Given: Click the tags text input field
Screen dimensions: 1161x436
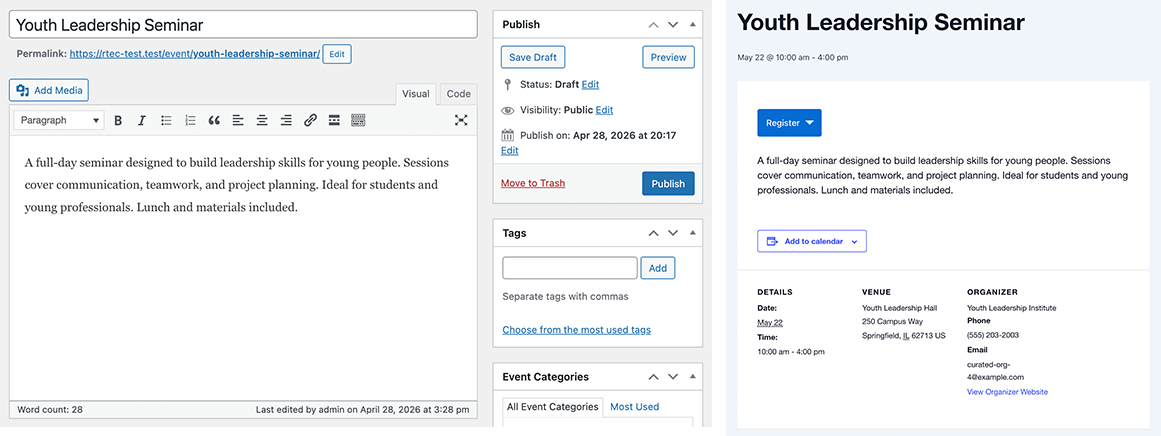Looking at the screenshot, I should (569, 268).
